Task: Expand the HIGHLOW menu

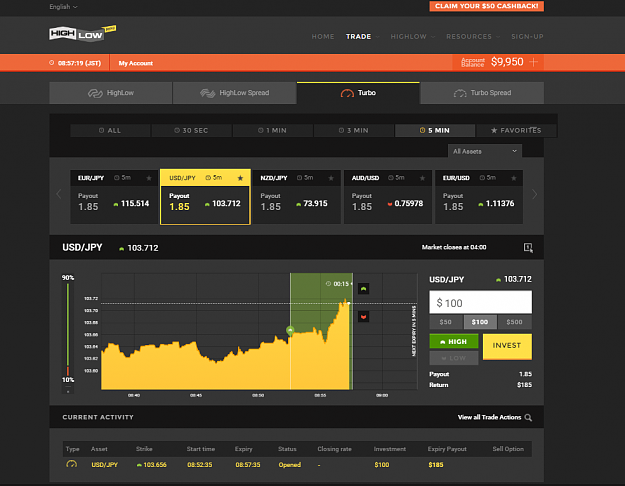Action: pyautogui.click(x=412, y=37)
